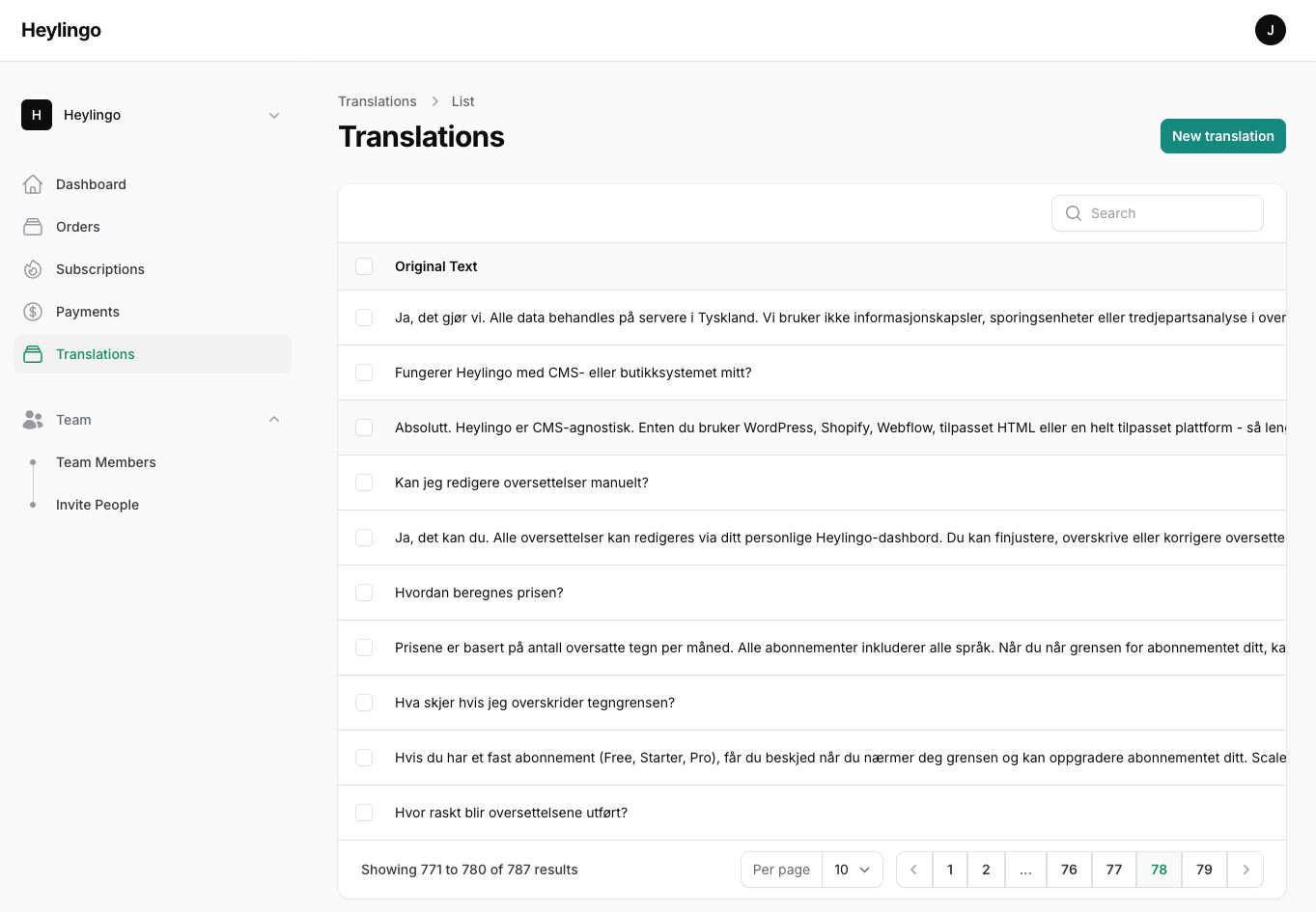Check the 'Absolutt. Heylingo er CMS-agnostisk' row
This screenshot has width=1316, height=912.
364,428
